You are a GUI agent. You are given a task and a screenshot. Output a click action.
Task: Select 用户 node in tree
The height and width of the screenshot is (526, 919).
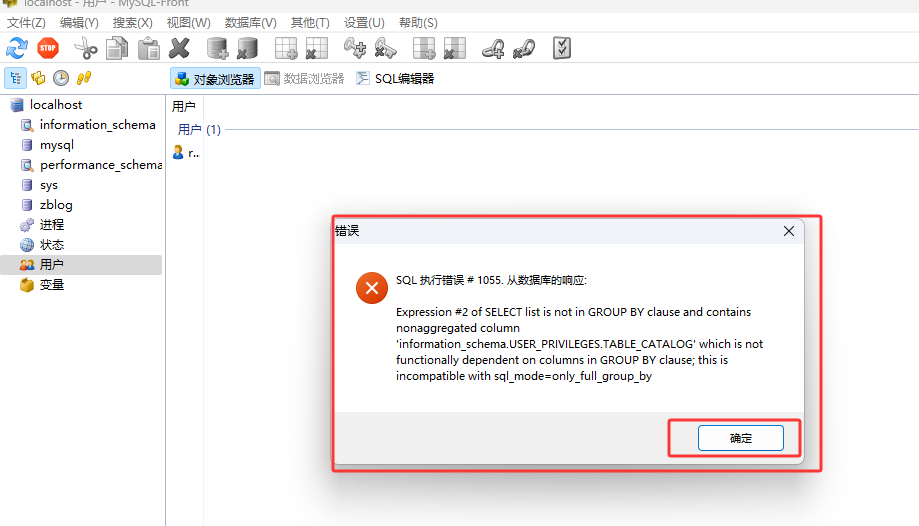(x=81, y=264)
